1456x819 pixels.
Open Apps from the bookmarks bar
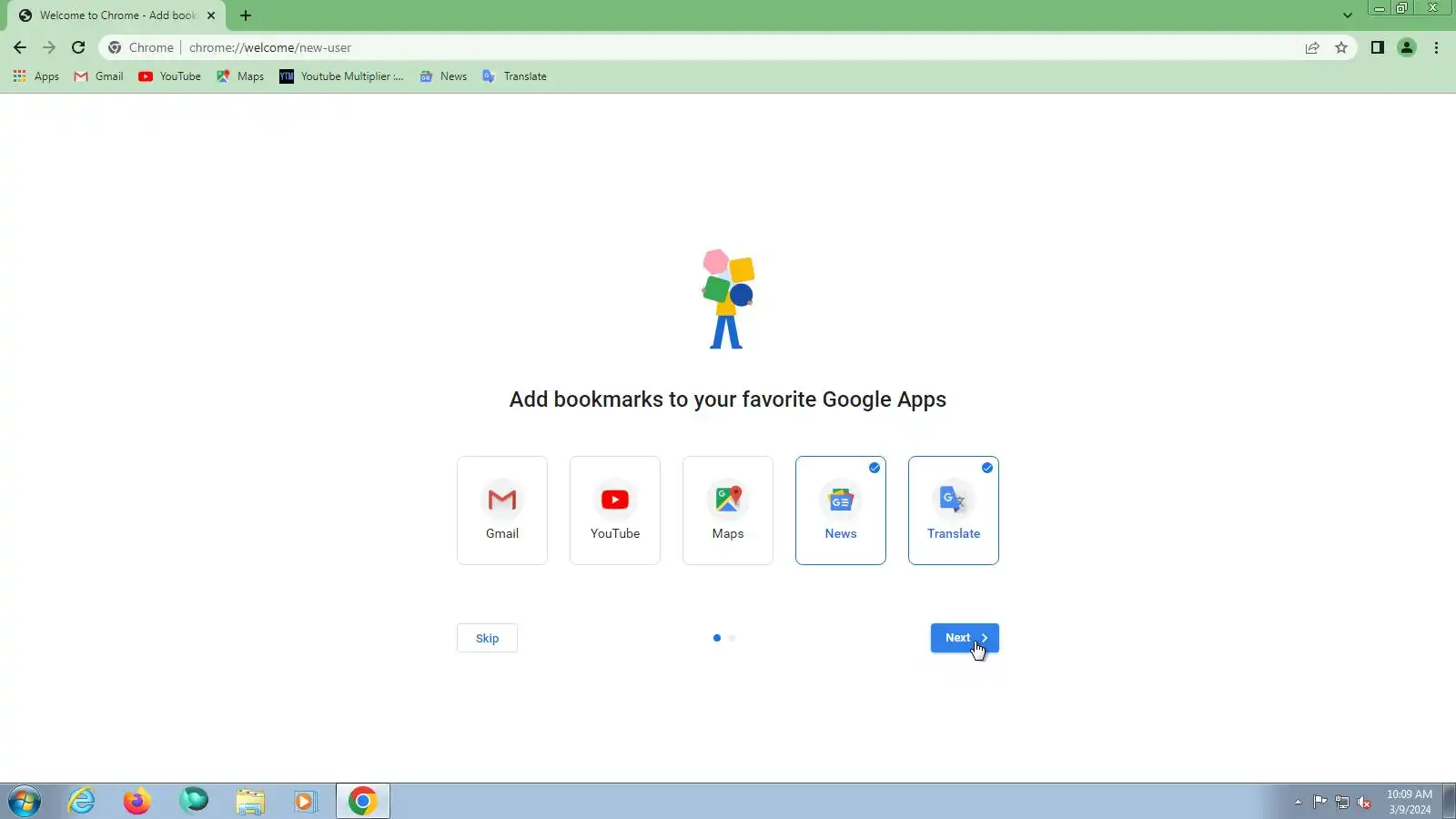coord(36,76)
